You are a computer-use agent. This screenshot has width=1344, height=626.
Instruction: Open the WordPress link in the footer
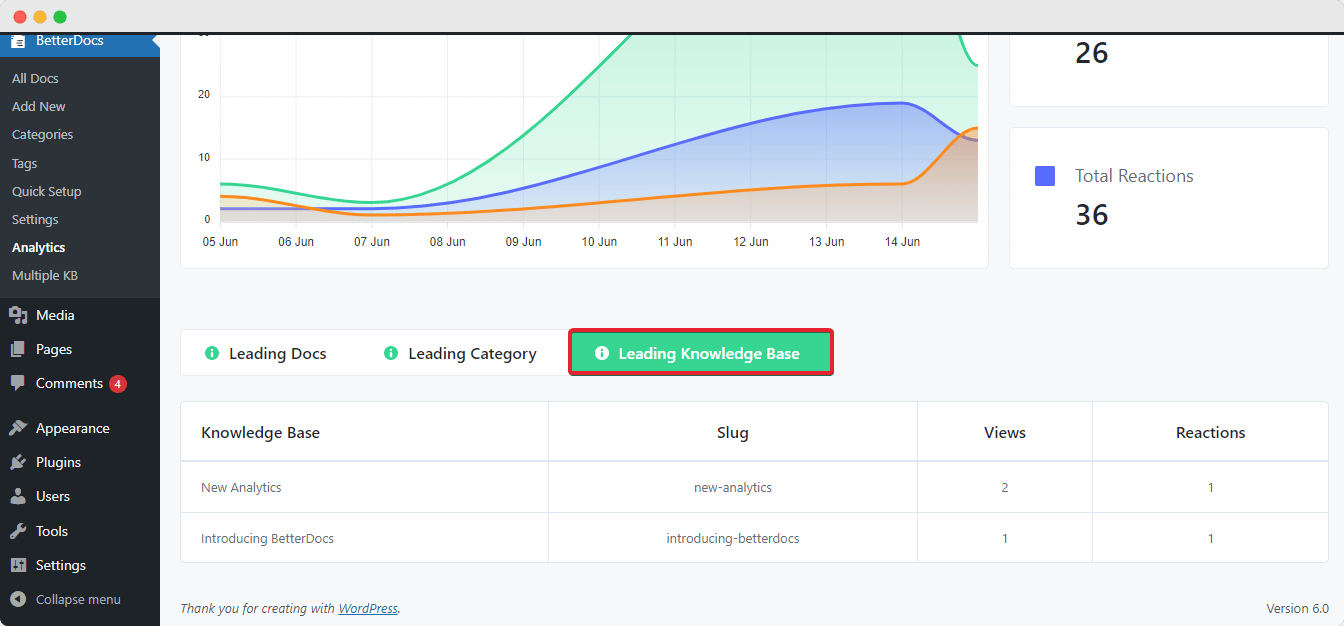pyautogui.click(x=368, y=608)
